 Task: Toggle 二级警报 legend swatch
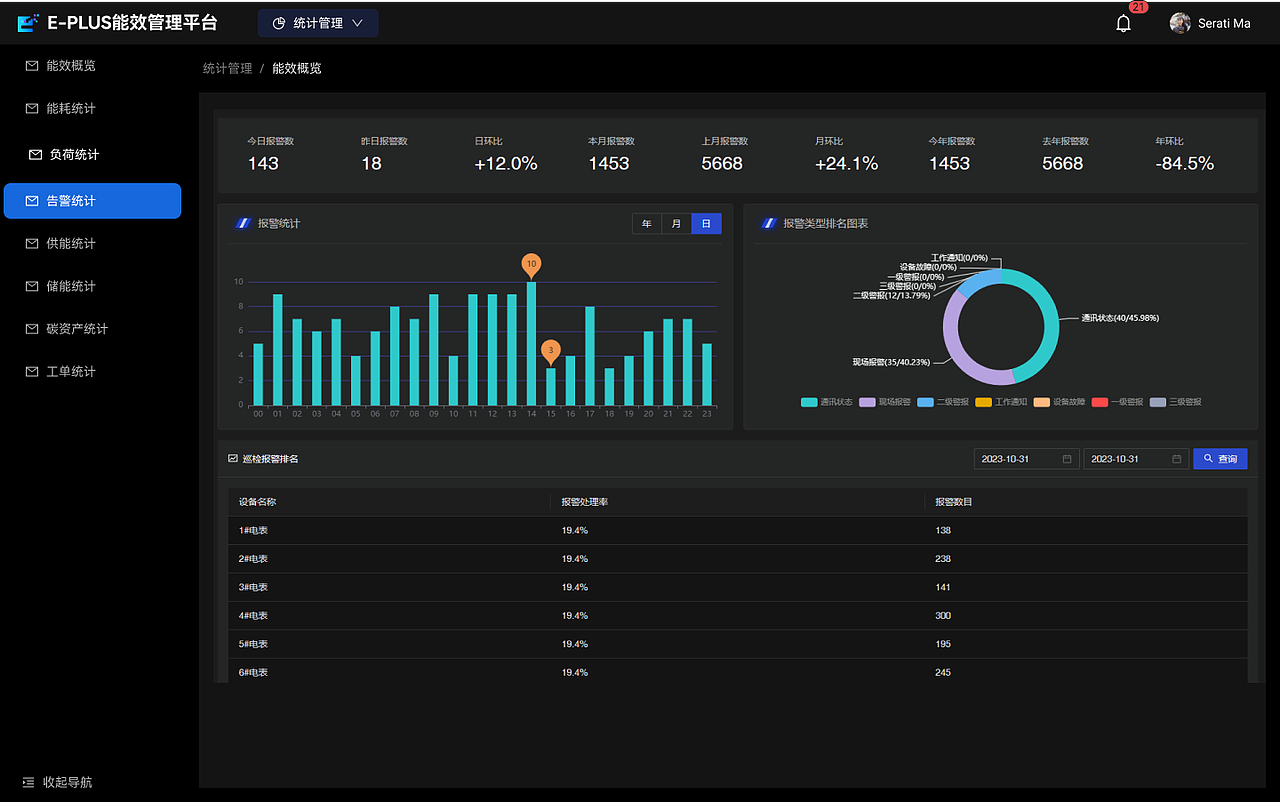coord(925,402)
